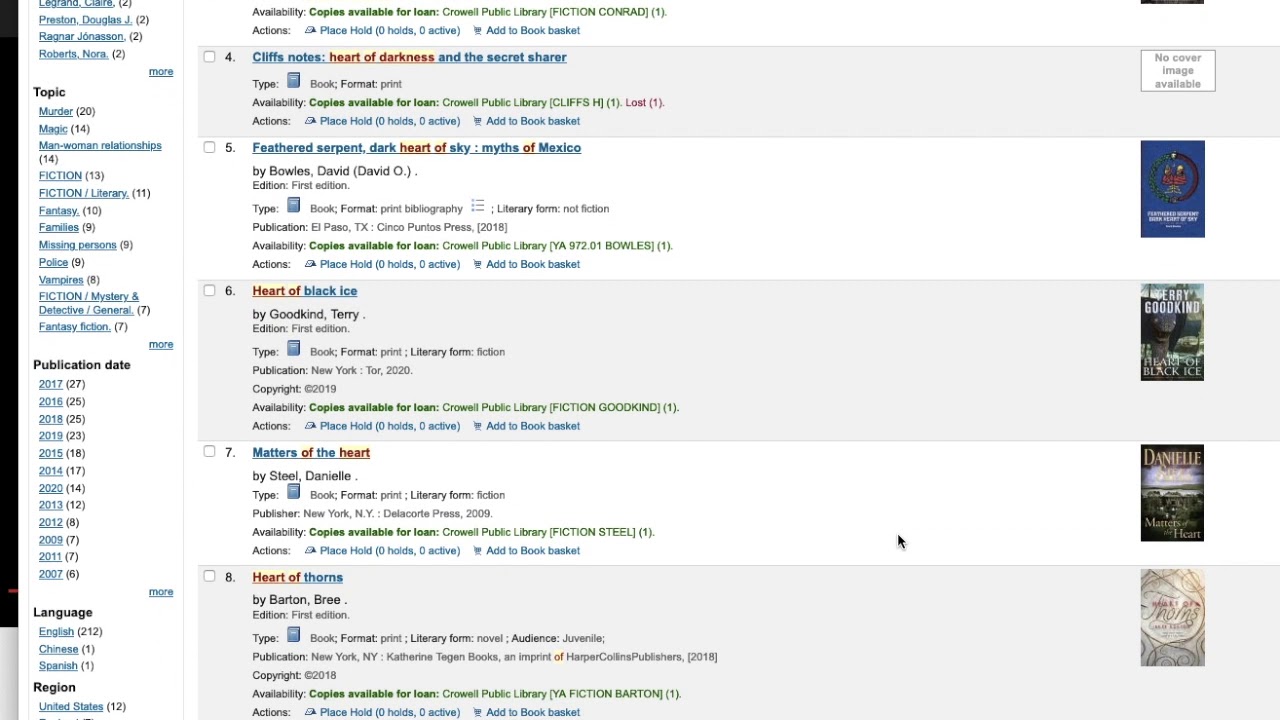Click the book type icon for Matters of the heart
The width and height of the screenshot is (1280, 720).
coord(293,492)
